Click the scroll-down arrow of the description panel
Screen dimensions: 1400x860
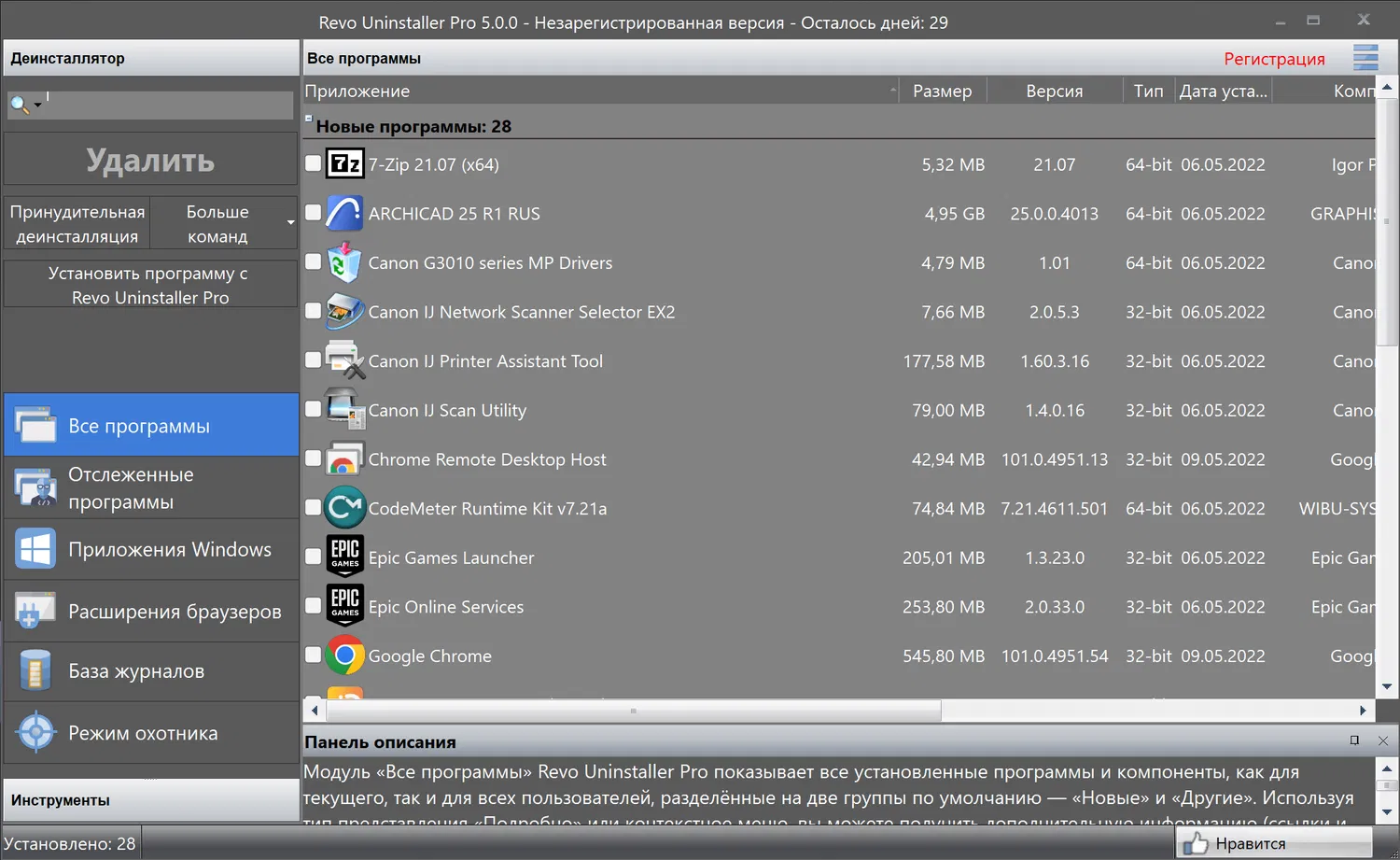[x=1387, y=811]
